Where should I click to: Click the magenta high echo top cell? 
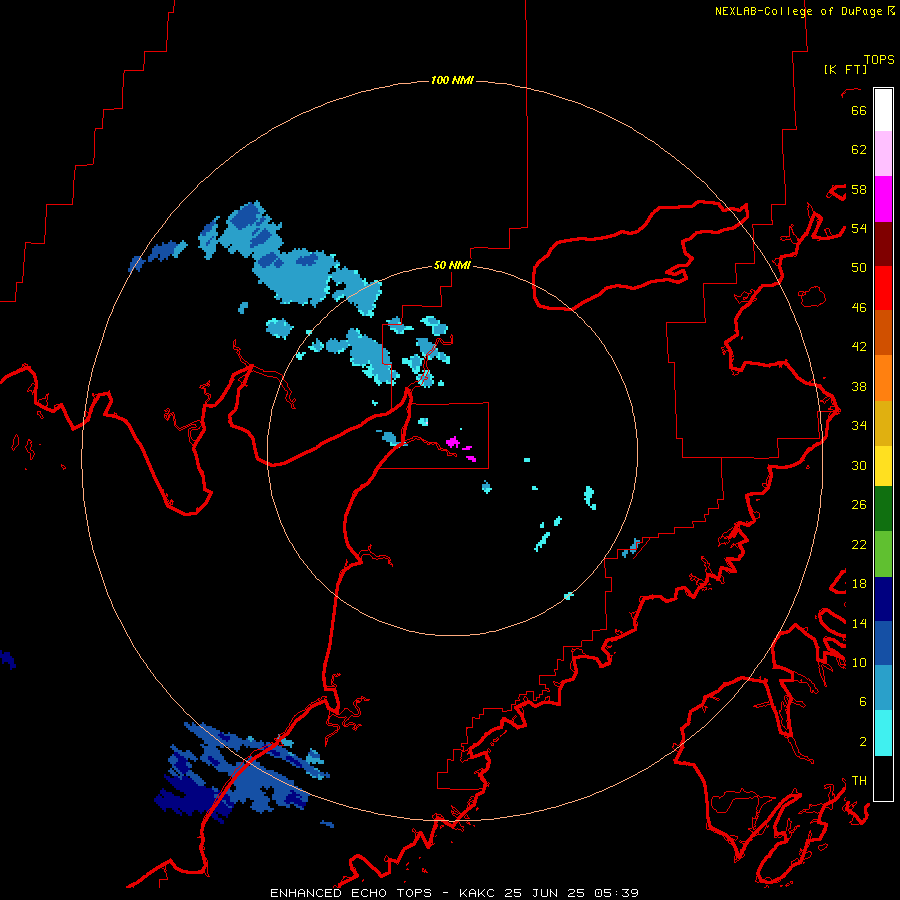(x=453, y=441)
